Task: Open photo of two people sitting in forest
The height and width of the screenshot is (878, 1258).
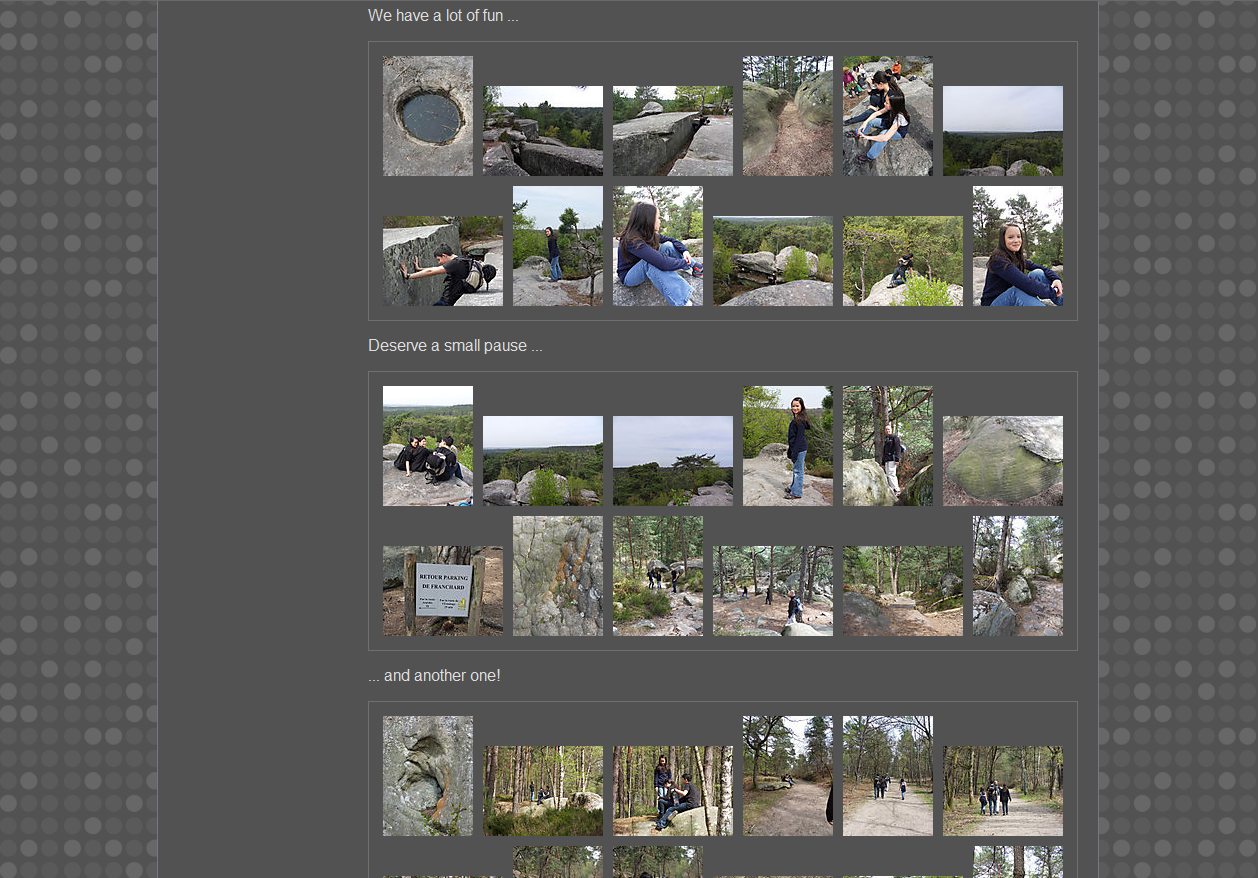Action: (x=672, y=791)
